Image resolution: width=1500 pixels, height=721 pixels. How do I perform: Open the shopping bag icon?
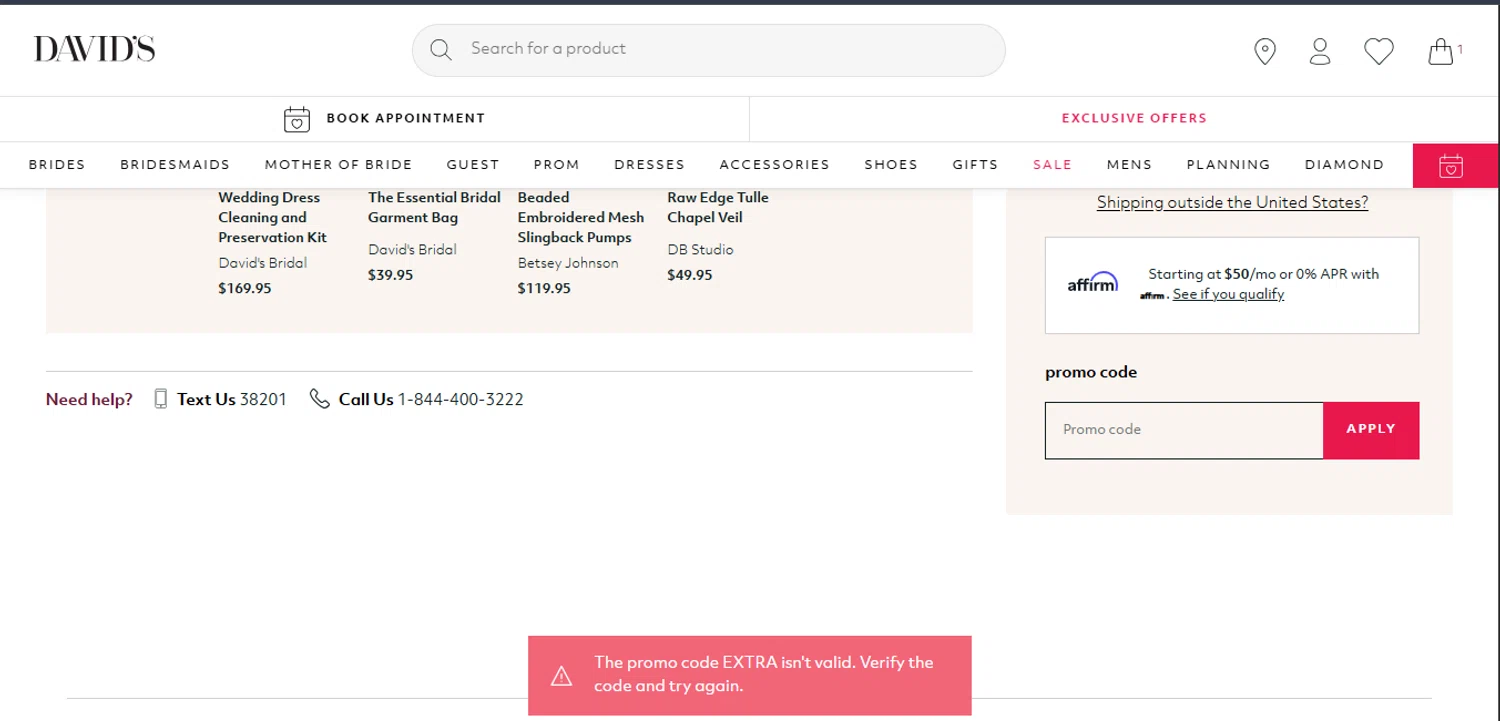pos(1440,51)
